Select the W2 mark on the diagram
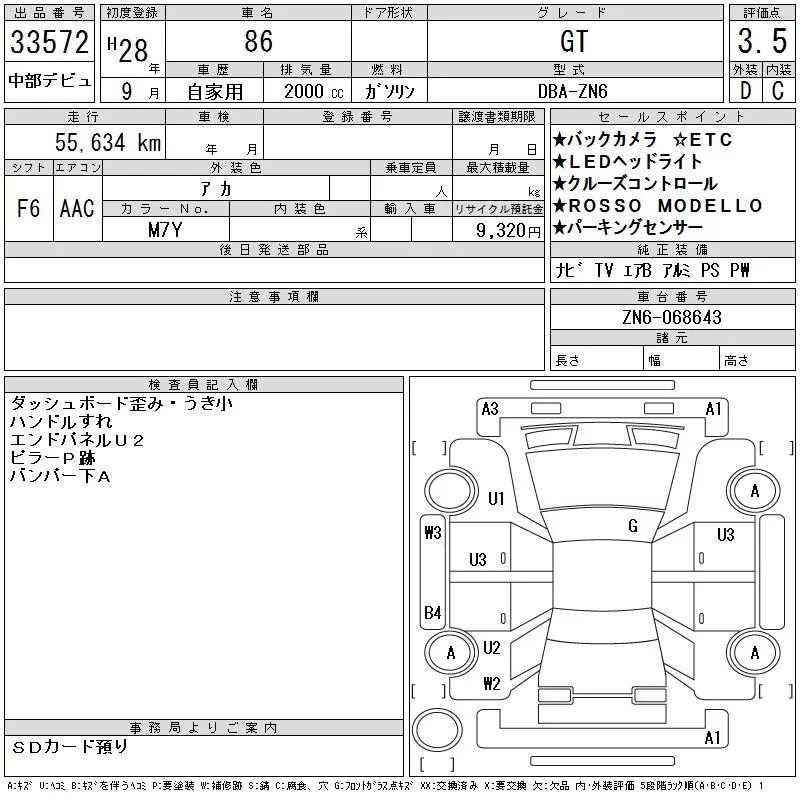Viewport: 800px width, 800px height. tap(492, 683)
